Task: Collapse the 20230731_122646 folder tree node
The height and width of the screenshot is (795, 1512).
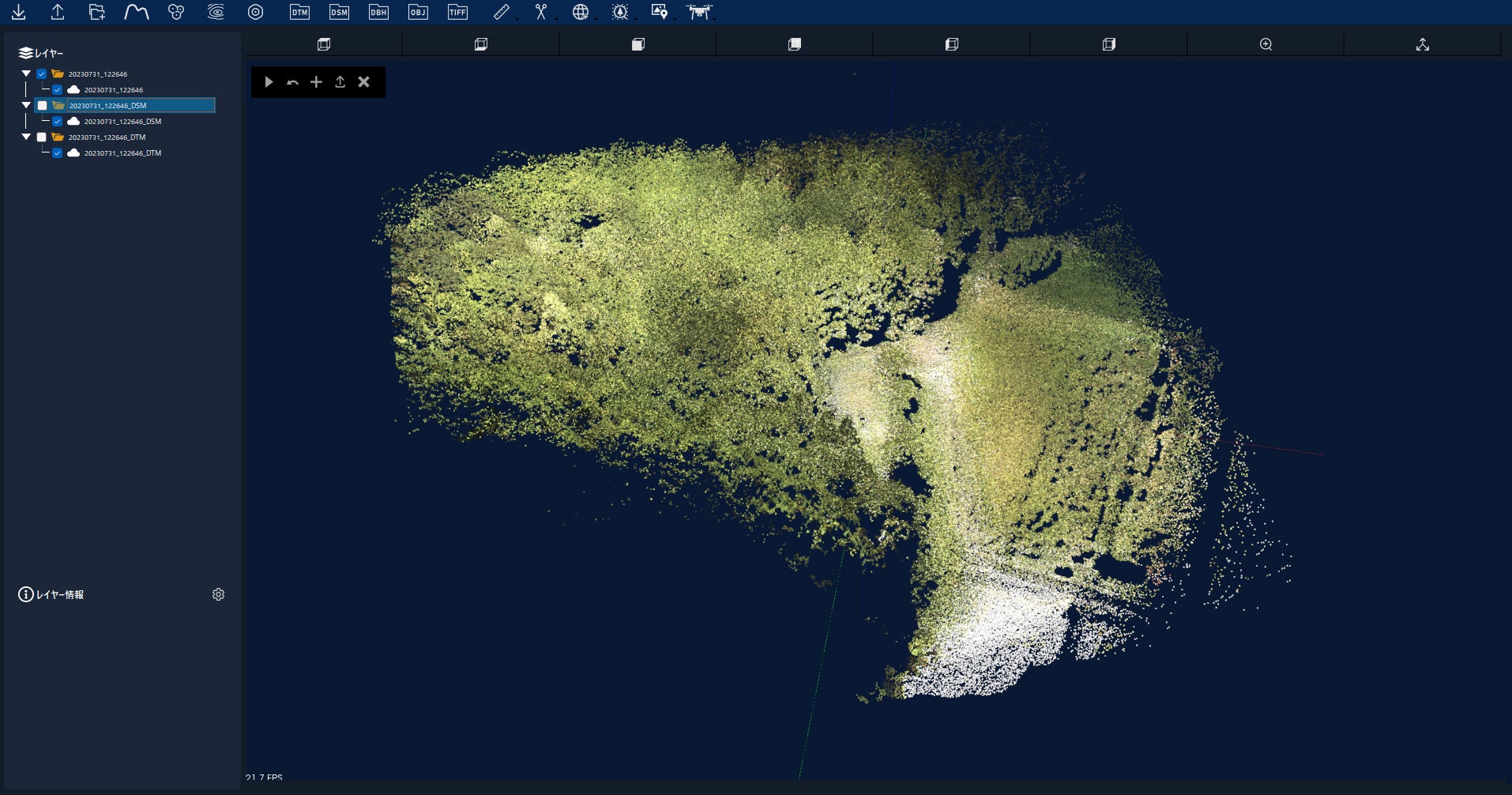Action: point(26,73)
